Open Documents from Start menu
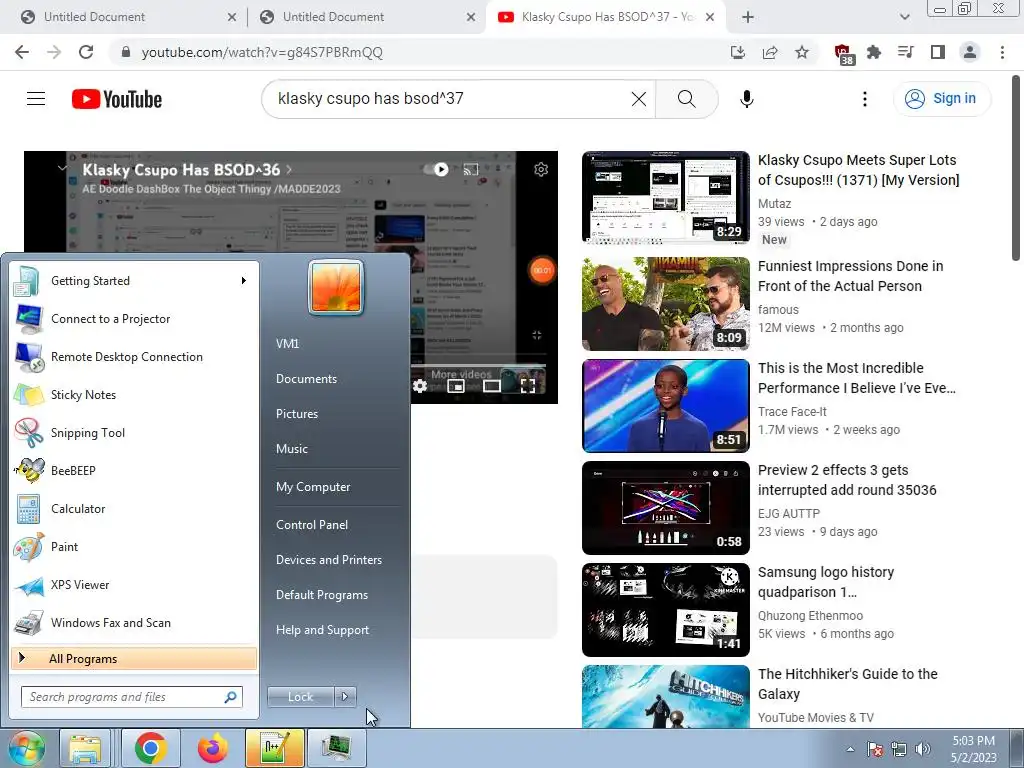This screenshot has width=1024, height=768. click(x=306, y=379)
